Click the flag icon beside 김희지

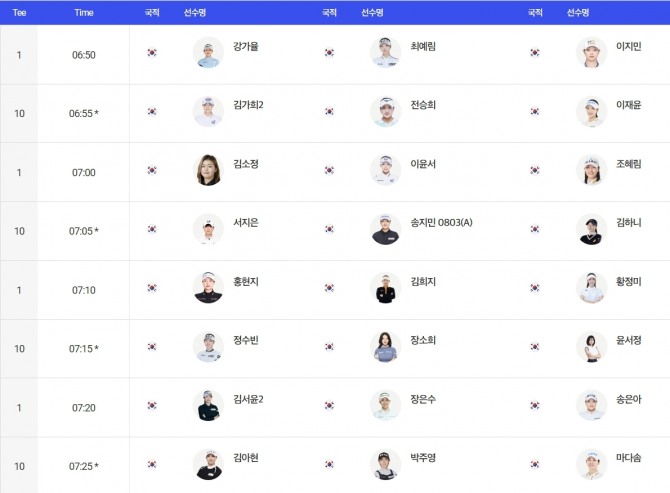(x=329, y=288)
